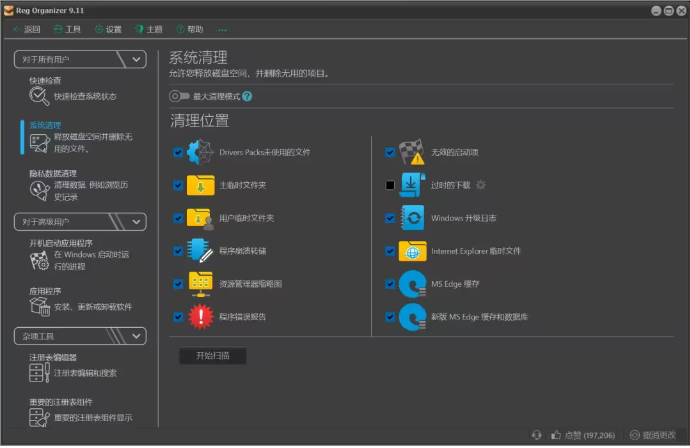
Task: Uncheck the MS Edge 缓存 checkbox
Action: click(390, 284)
